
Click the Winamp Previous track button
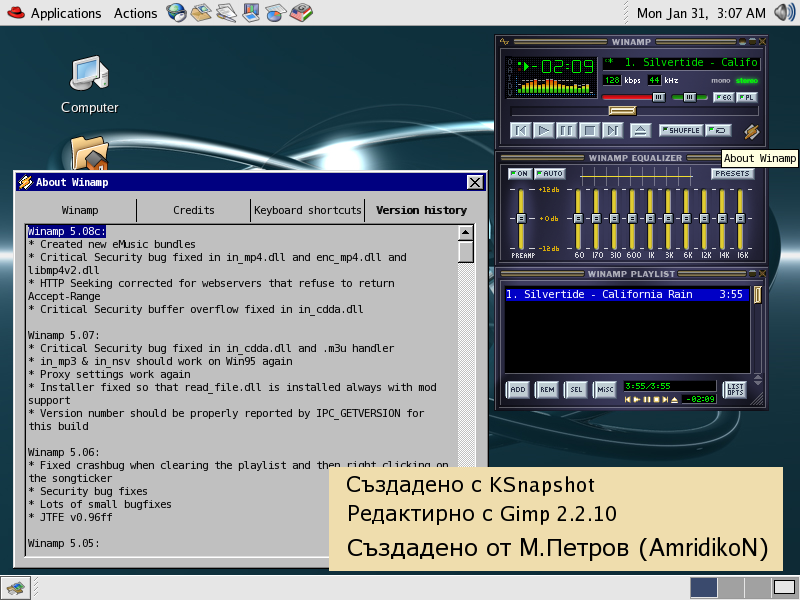tap(520, 131)
